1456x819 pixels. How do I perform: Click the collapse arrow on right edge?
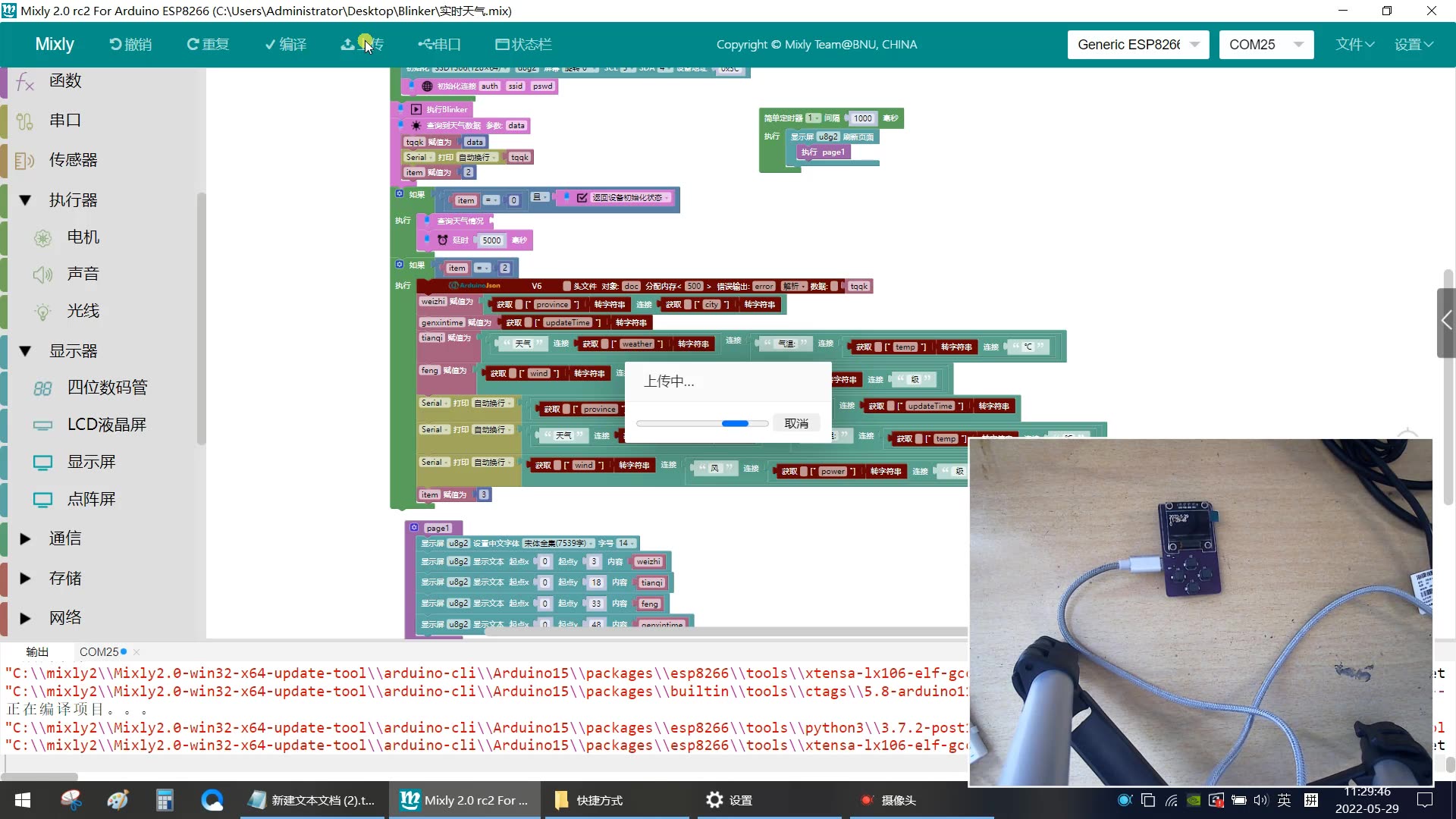(1446, 322)
